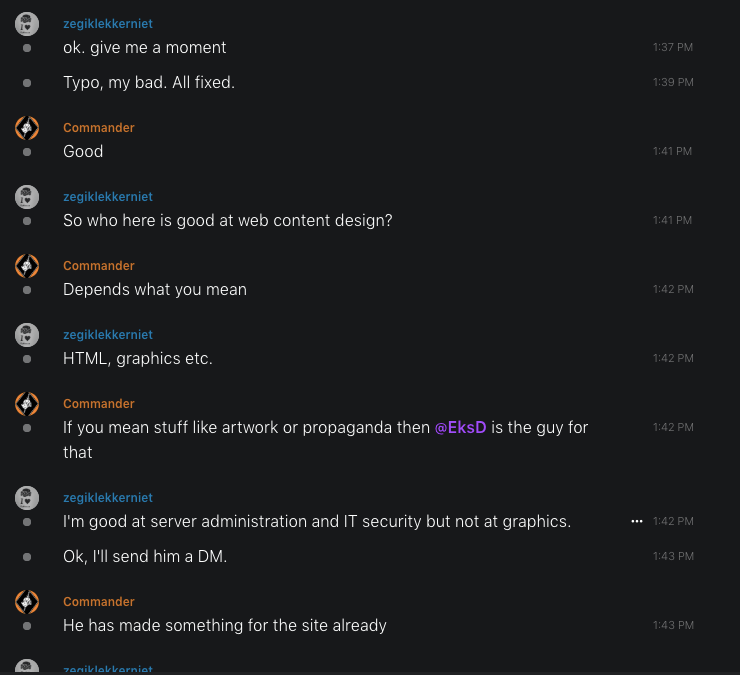Screen dimensions: 740x675
Task: Open zegiklekkerniet's avatar above web content design question
Action: point(27,197)
